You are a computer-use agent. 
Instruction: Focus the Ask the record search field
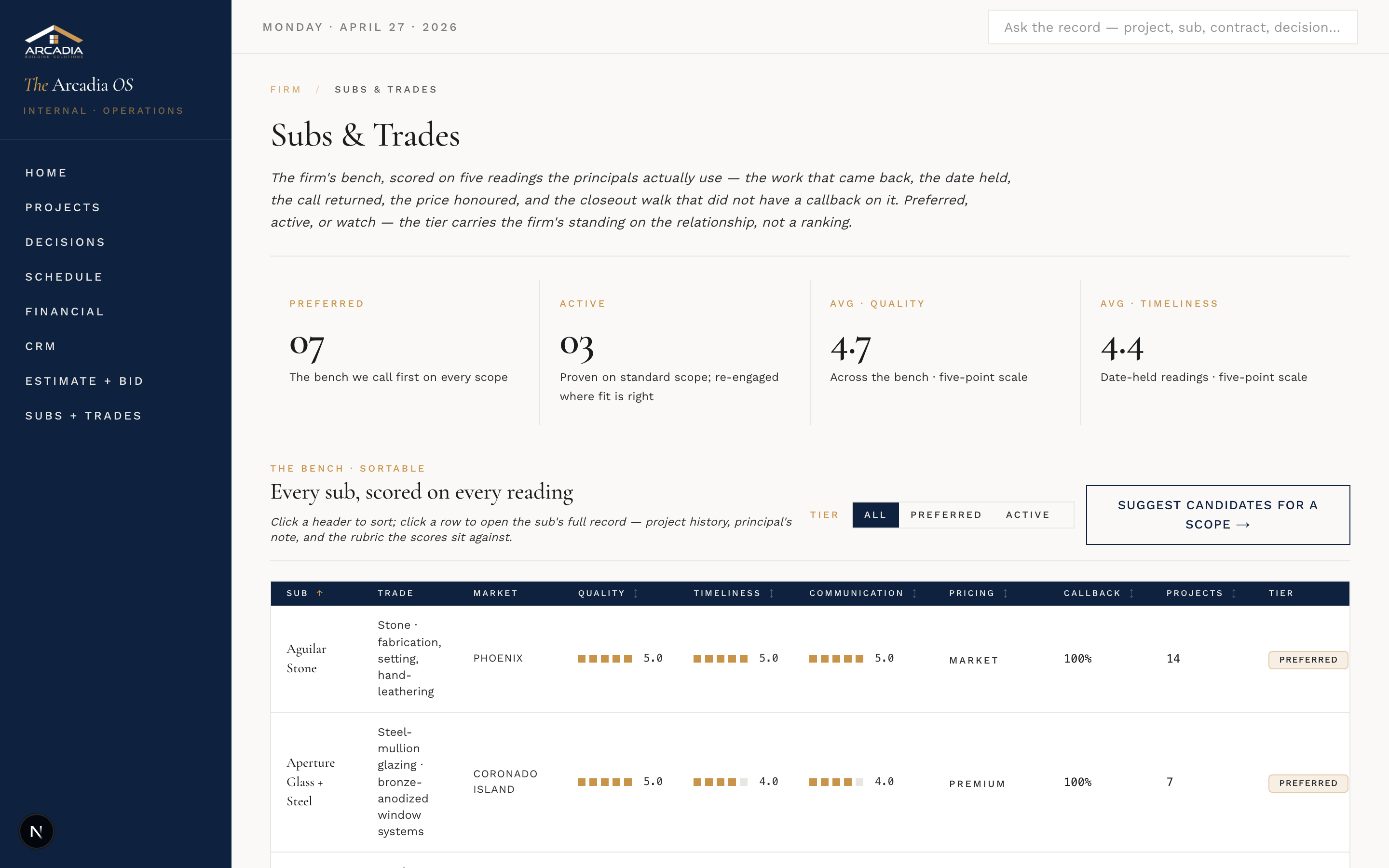coord(1172,27)
